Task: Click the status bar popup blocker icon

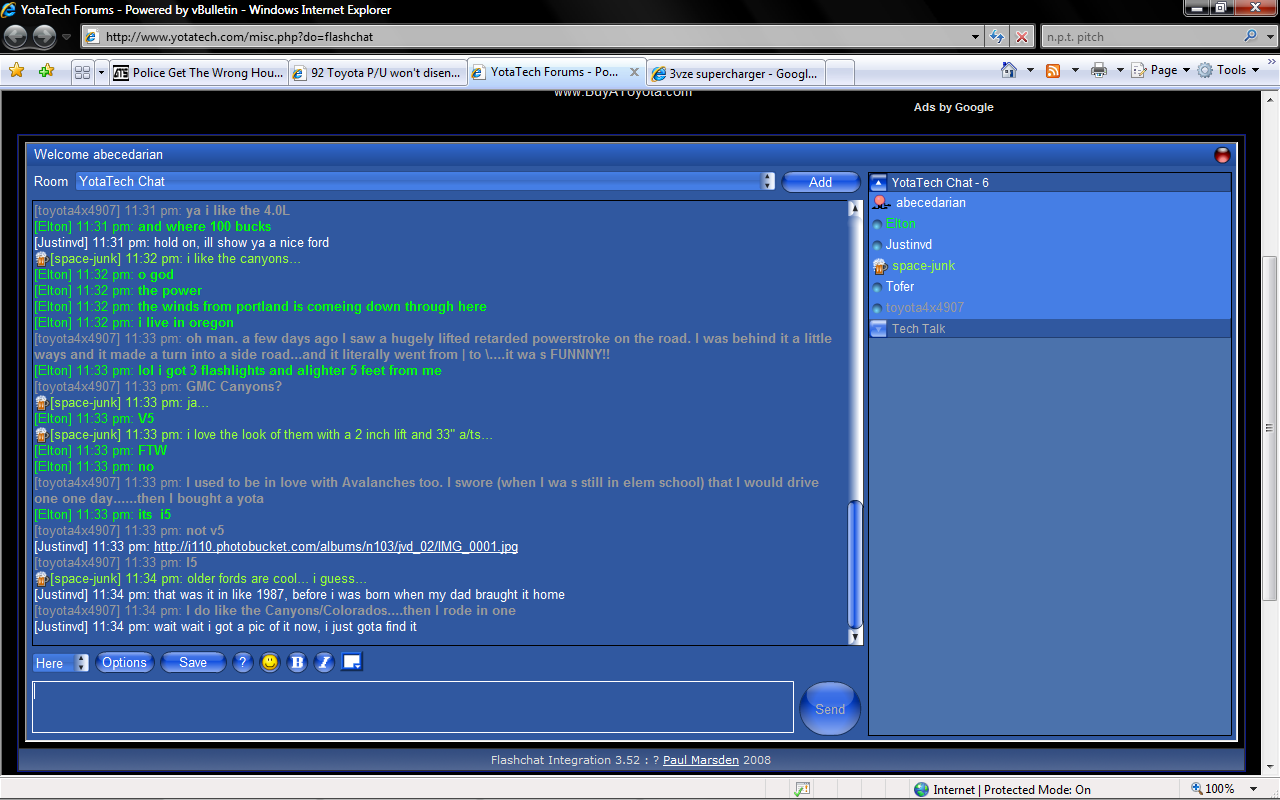Action: (802, 790)
